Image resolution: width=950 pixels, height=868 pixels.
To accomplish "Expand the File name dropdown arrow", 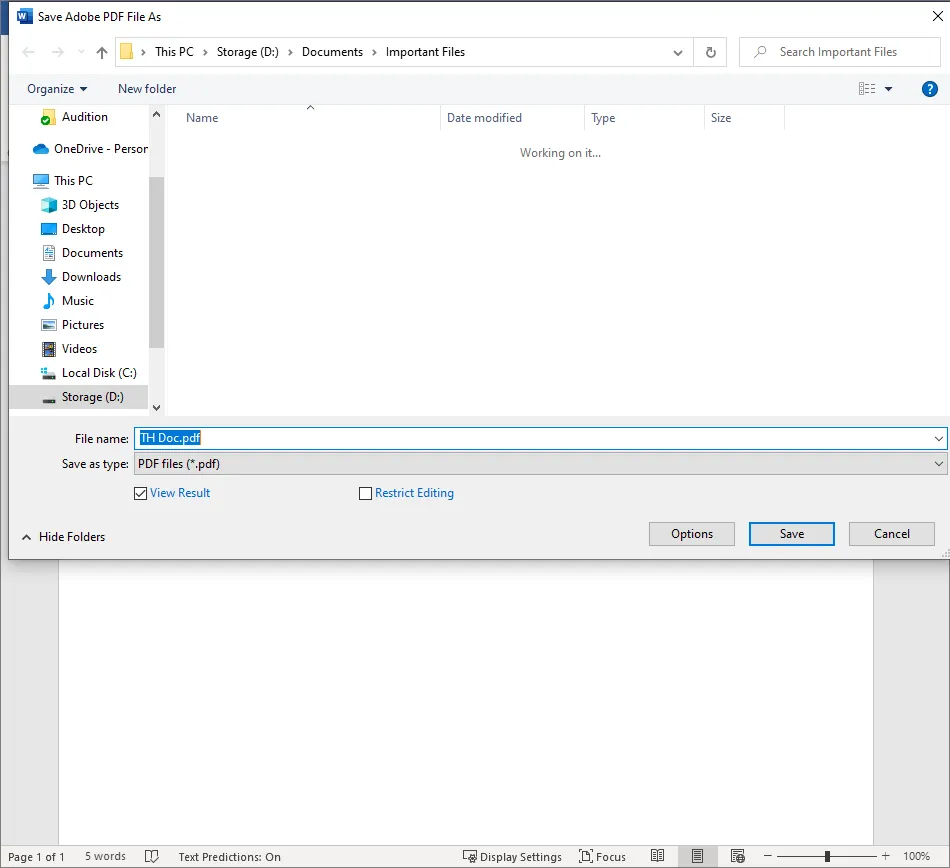I will pos(938,439).
